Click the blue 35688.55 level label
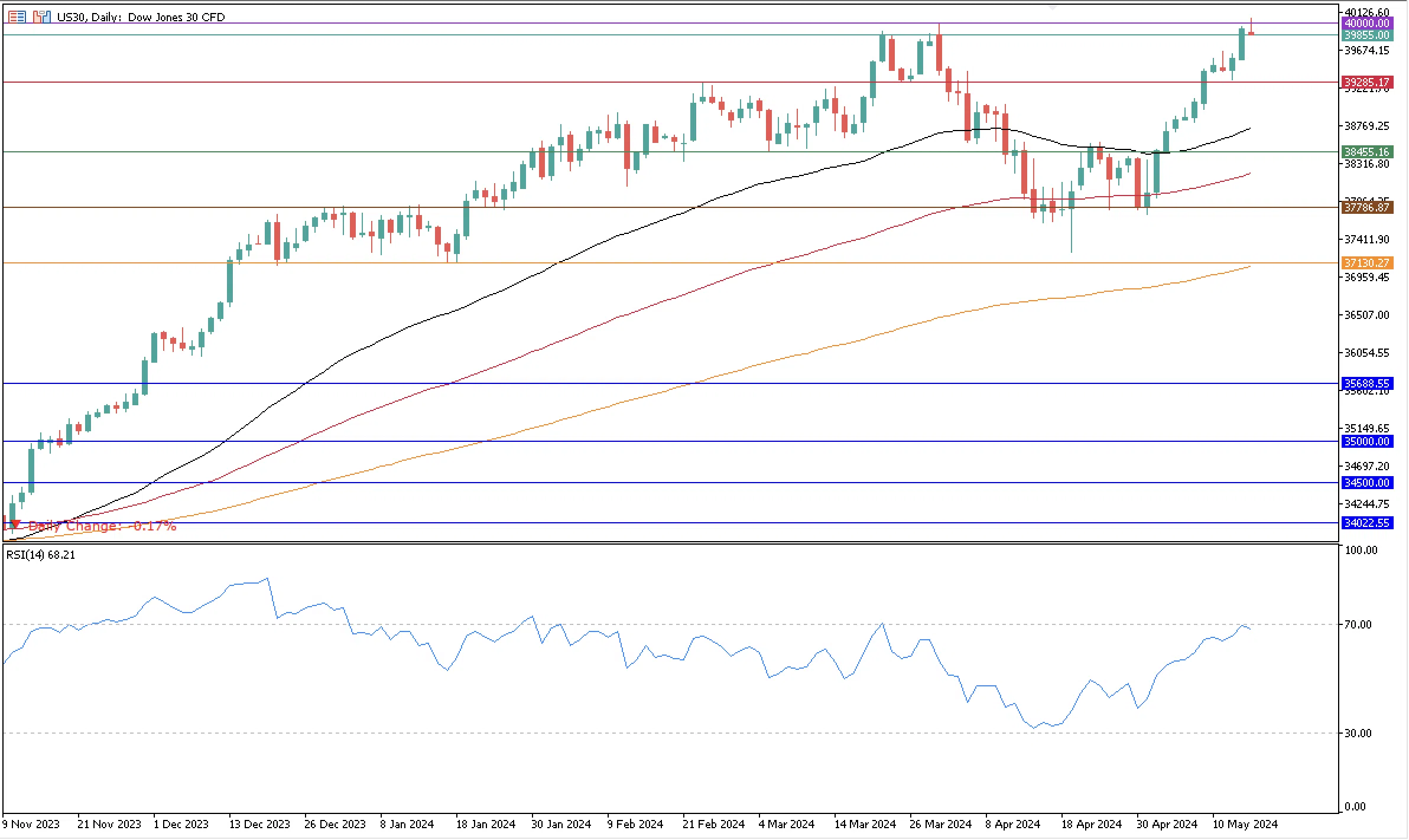 pos(1368,383)
